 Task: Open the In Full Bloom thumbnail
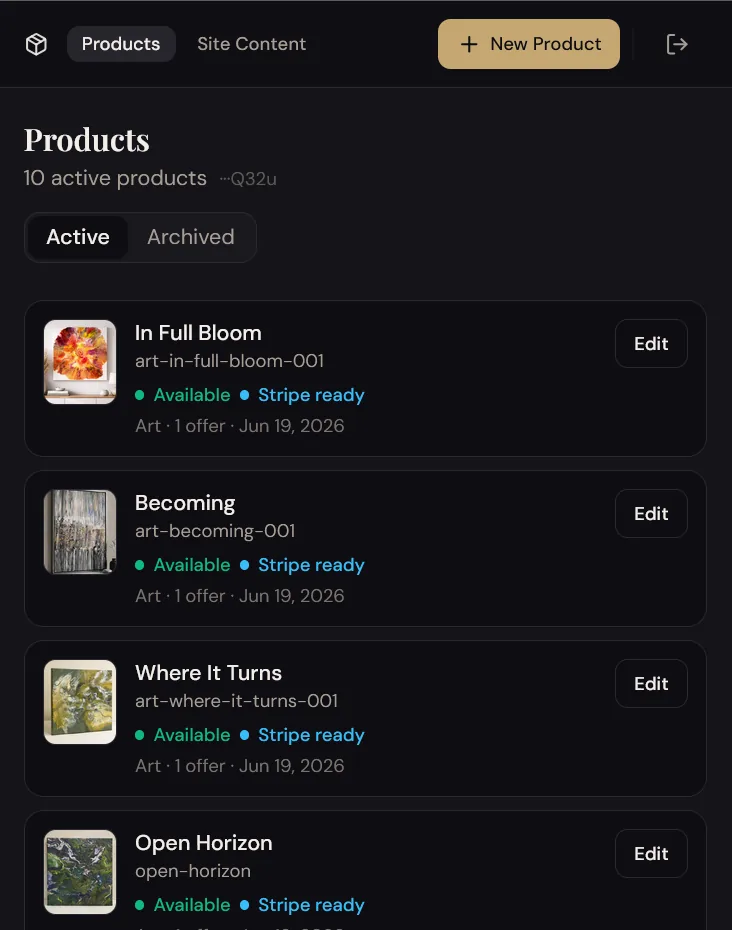coord(80,362)
